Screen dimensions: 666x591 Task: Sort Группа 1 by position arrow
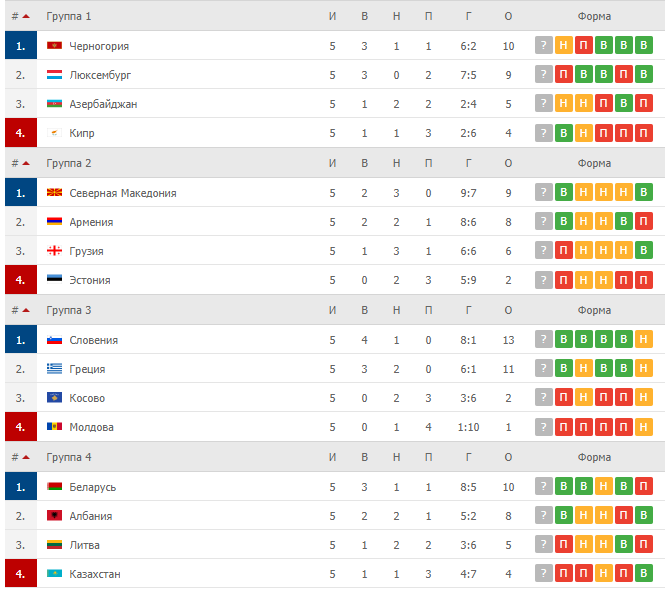26,16
